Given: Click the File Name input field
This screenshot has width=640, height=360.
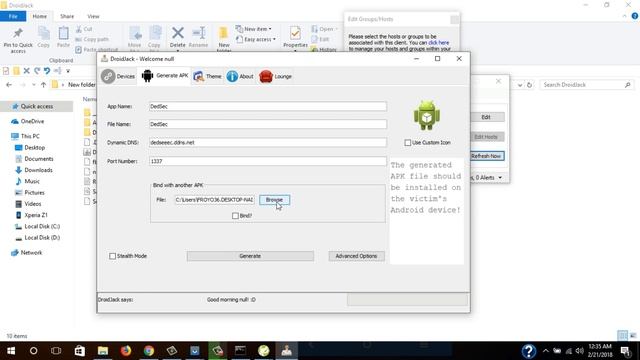Looking at the screenshot, I should click(268, 124).
